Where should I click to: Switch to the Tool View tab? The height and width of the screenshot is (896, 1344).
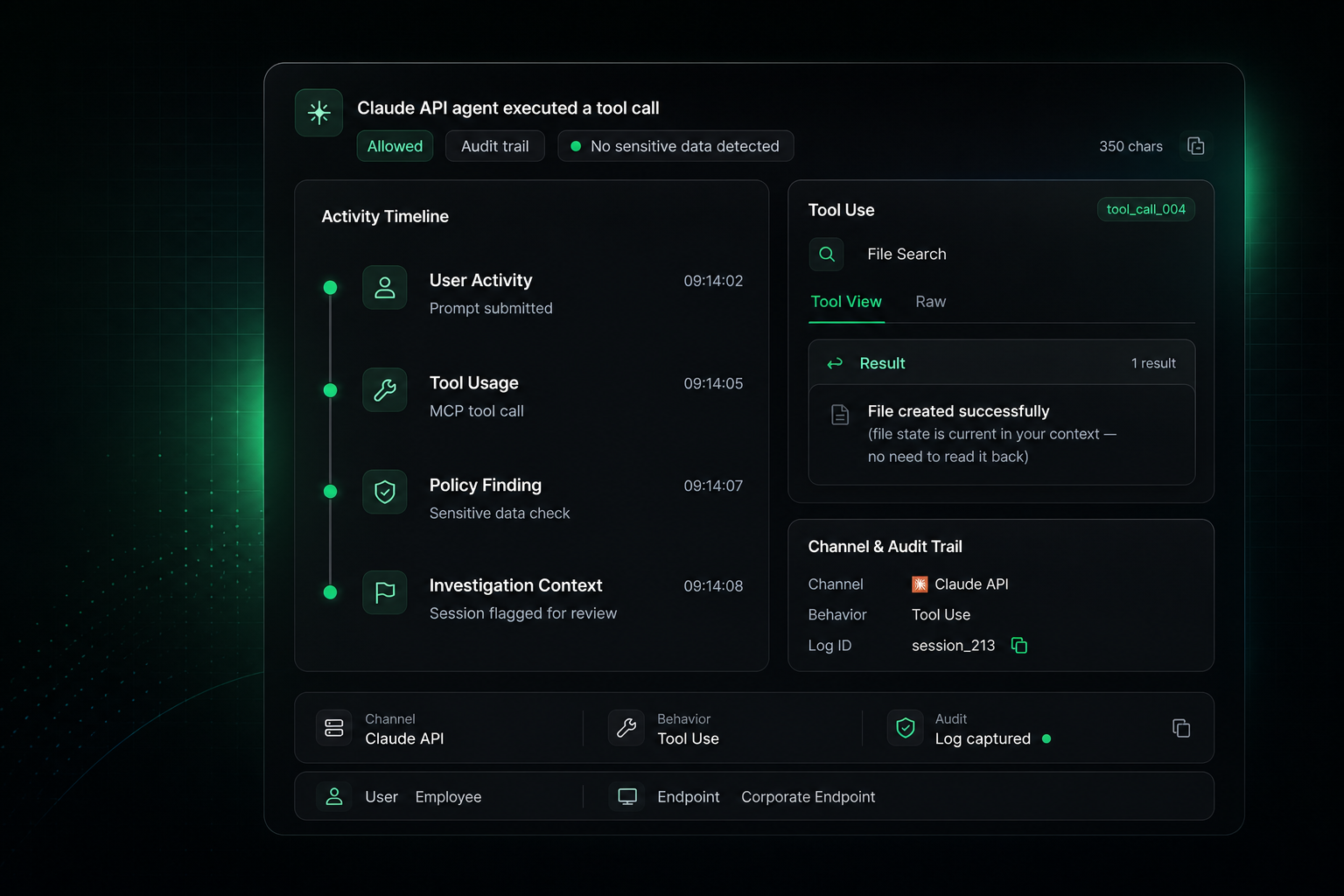(846, 302)
